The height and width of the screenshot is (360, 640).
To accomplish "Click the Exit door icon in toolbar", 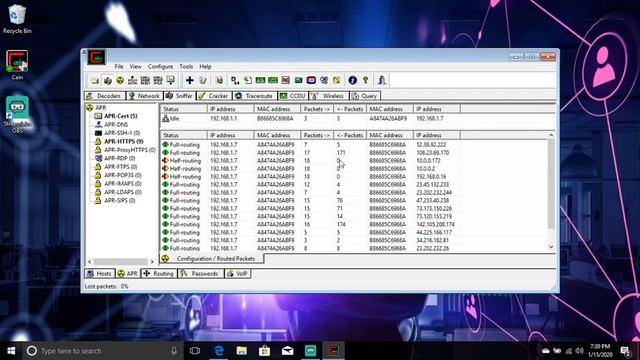I will (382, 80).
